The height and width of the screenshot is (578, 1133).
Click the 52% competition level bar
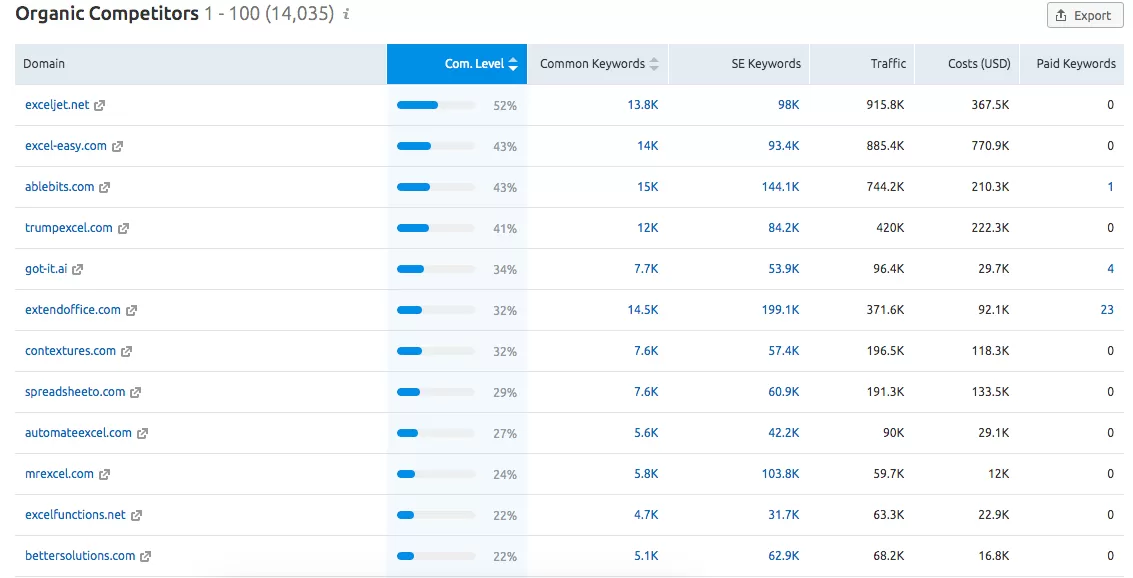click(436, 105)
